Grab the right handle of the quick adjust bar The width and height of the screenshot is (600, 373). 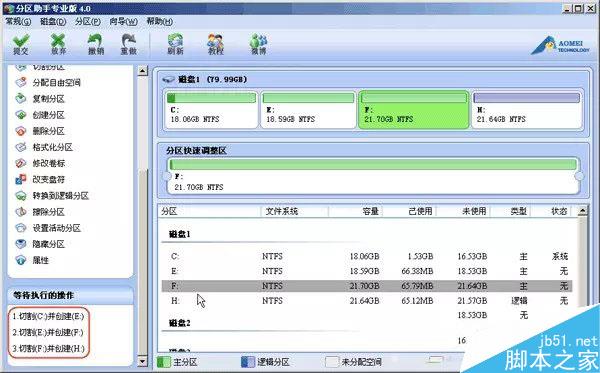pyautogui.click(x=579, y=176)
